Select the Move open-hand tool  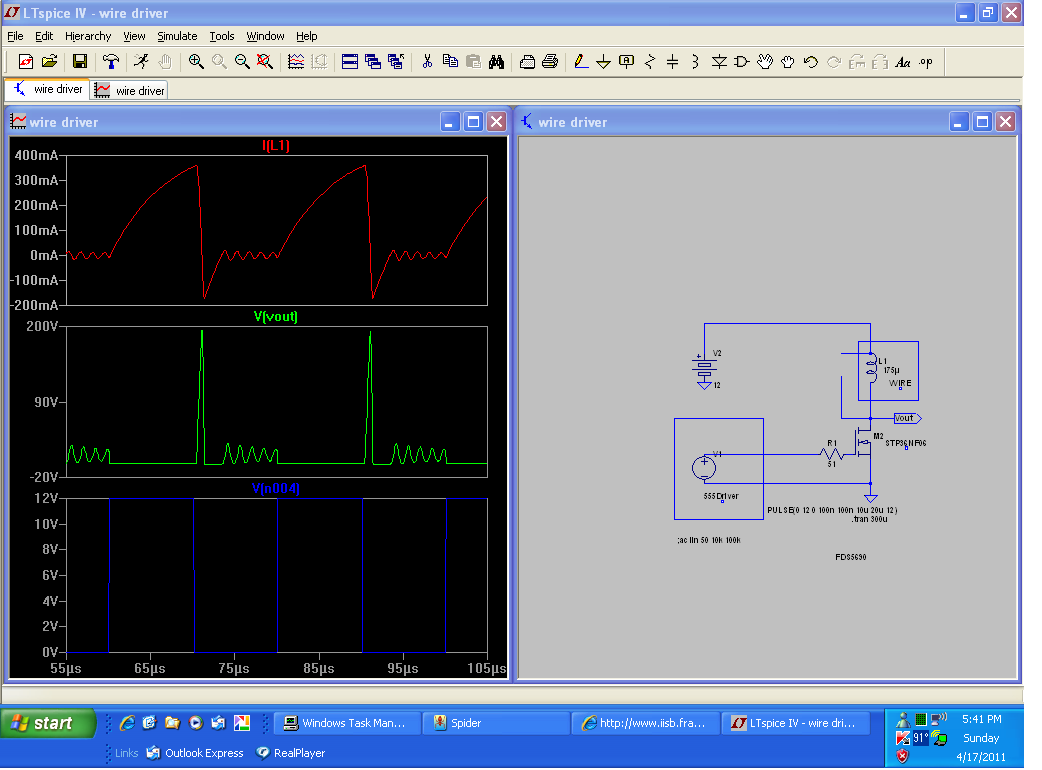(x=765, y=62)
